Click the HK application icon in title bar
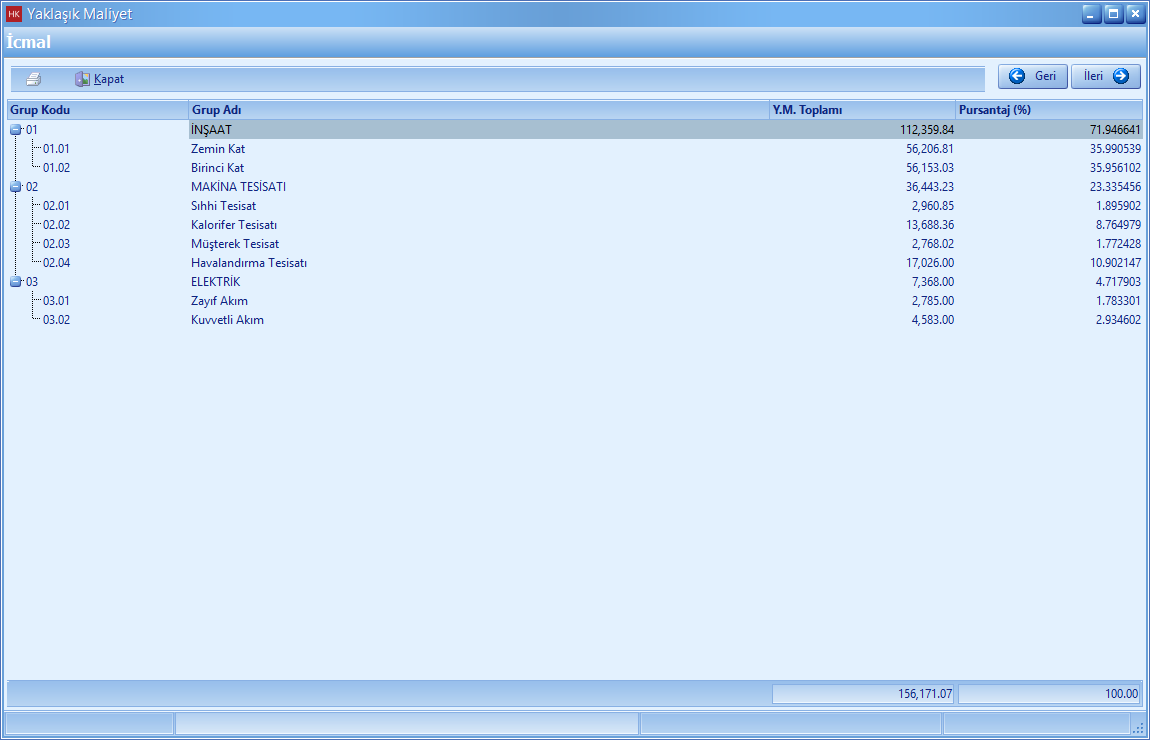The width and height of the screenshot is (1150, 740). [x=14, y=14]
